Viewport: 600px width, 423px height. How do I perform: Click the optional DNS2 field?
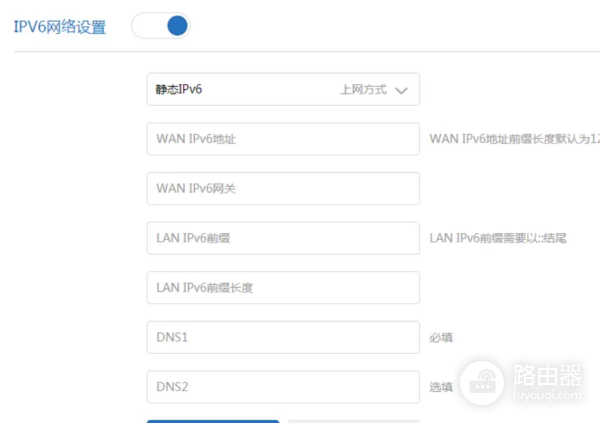tap(282, 387)
